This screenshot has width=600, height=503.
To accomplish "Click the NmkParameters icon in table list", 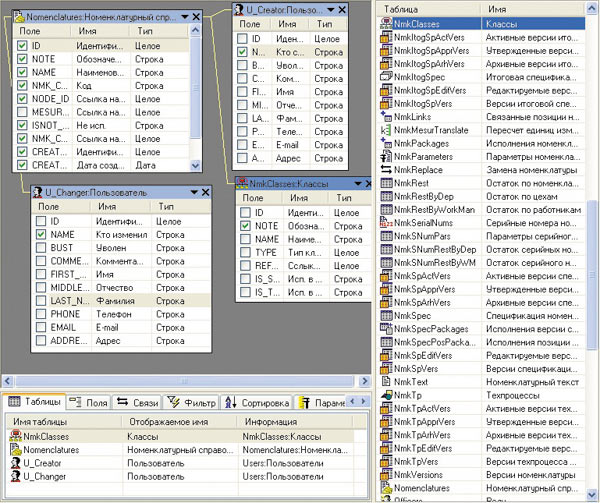I will click(x=388, y=157).
